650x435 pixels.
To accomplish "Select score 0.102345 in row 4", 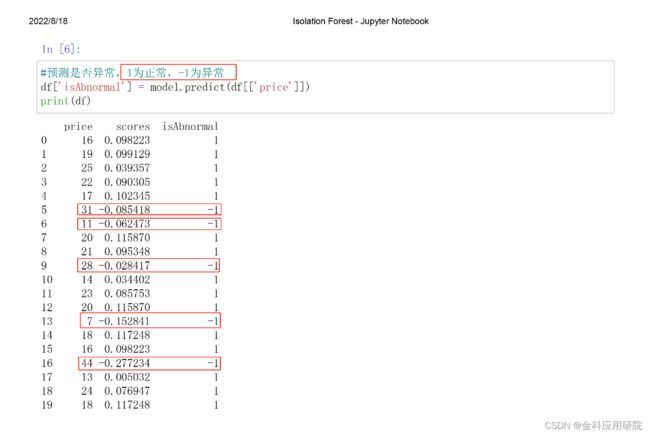I will (127, 196).
